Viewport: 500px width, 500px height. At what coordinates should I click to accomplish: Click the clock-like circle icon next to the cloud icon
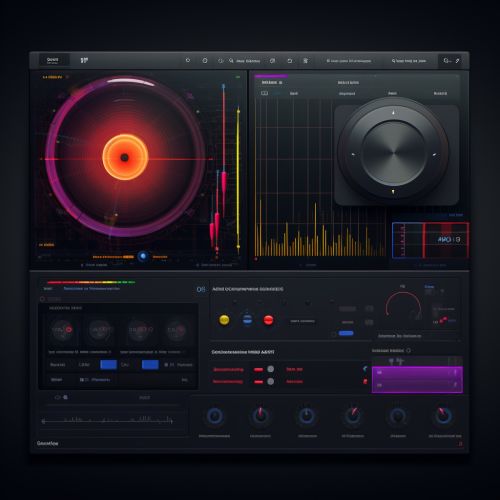205,61
